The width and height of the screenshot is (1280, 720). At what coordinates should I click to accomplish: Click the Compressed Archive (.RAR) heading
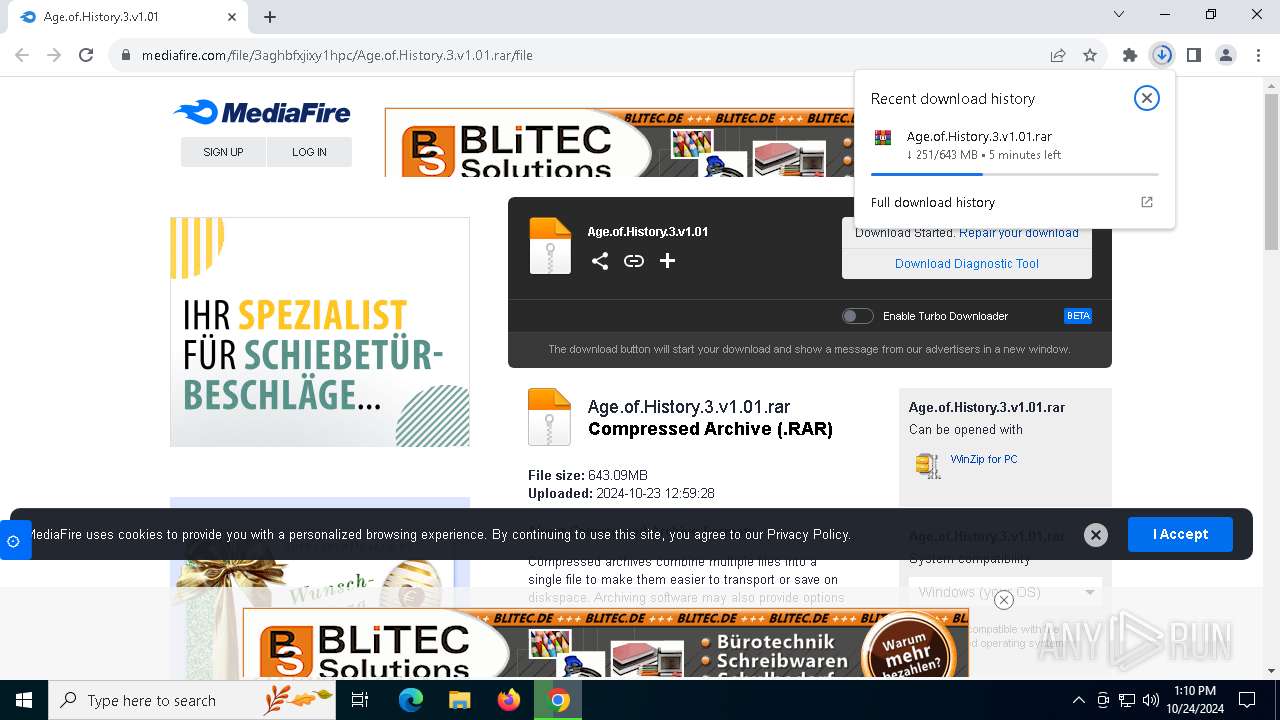(x=710, y=429)
